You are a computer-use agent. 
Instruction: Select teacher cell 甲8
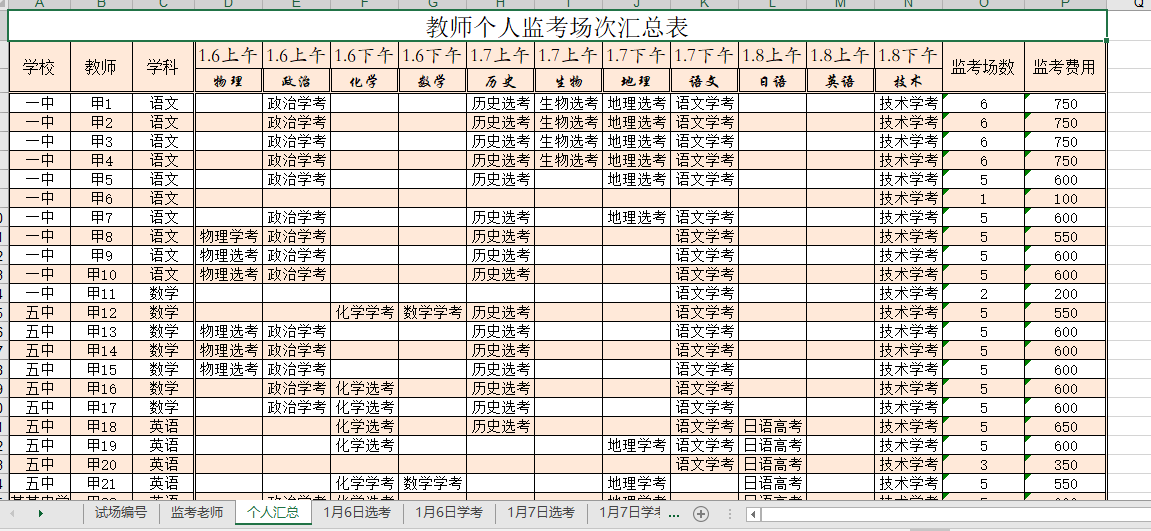pos(101,236)
